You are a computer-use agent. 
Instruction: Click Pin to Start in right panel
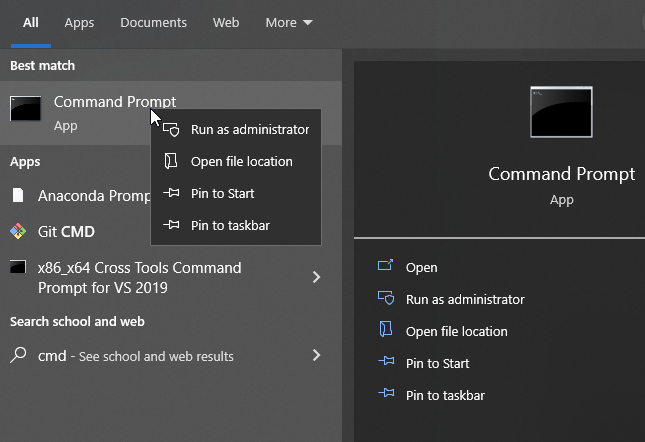(x=437, y=363)
